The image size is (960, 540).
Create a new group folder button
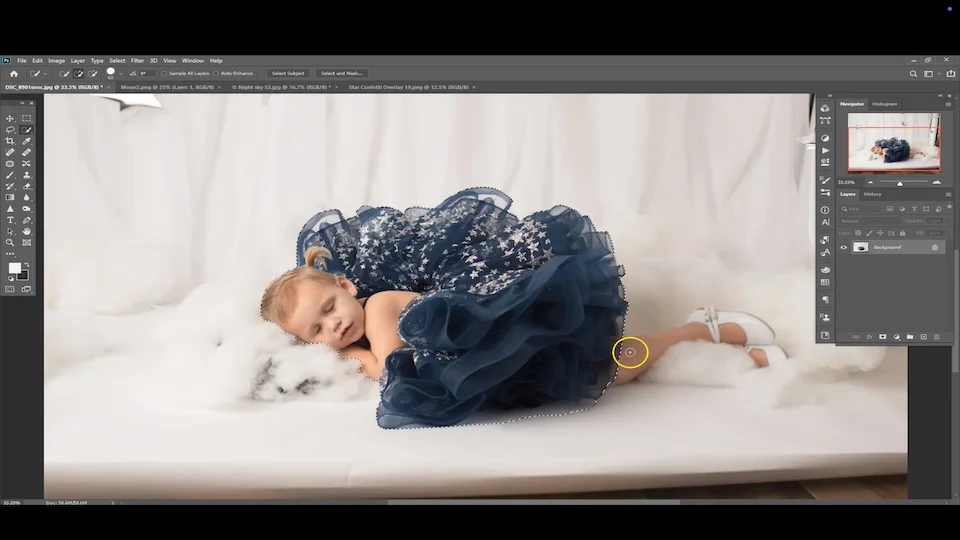910,337
